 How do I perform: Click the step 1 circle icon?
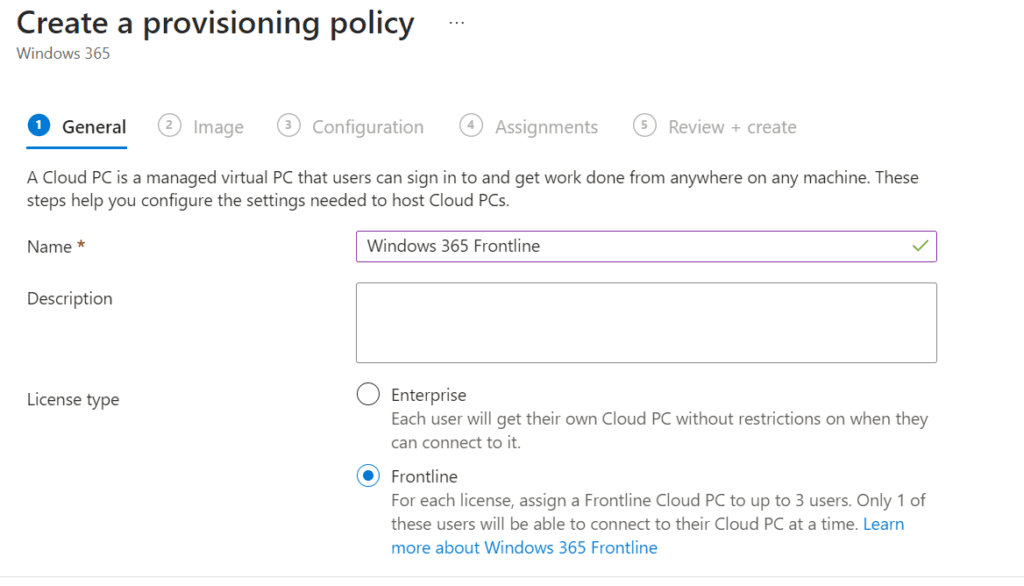point(39,125)
